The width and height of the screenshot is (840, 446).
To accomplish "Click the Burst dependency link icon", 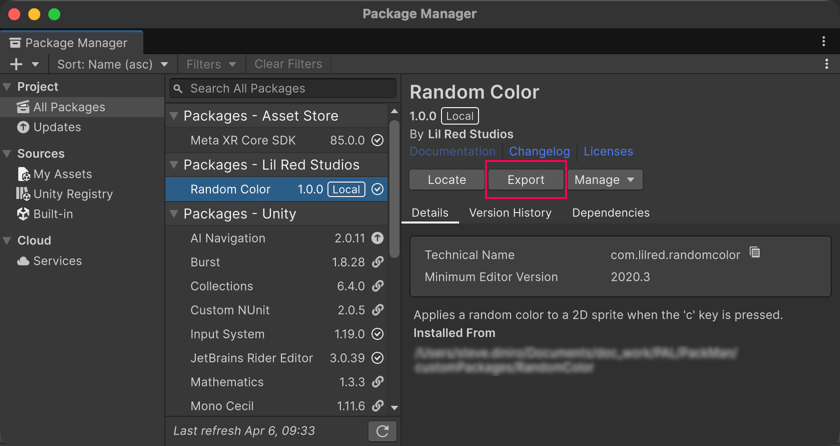I will tap(378, 262).
